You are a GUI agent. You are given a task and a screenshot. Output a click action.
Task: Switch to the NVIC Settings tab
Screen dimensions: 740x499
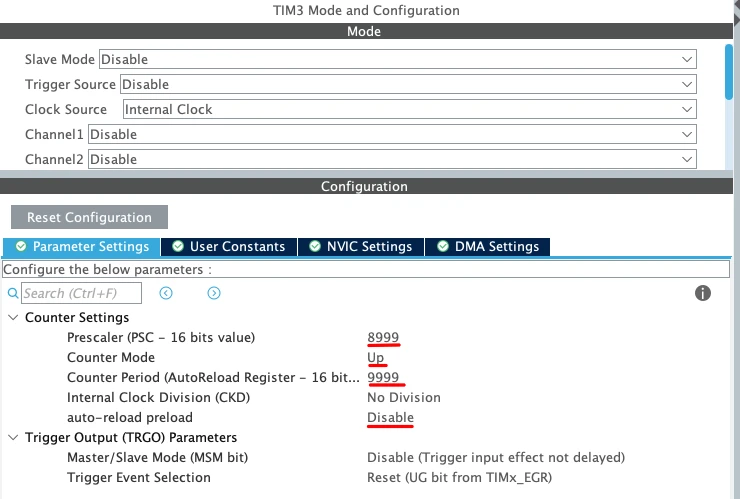coord(361,246)
